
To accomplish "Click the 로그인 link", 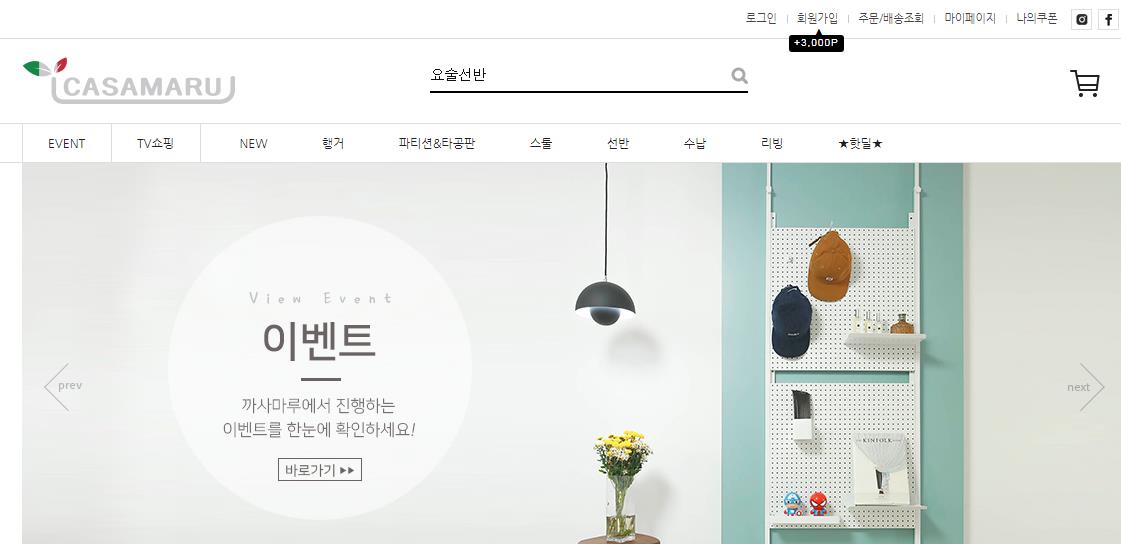I will click(x=761, y=19).
